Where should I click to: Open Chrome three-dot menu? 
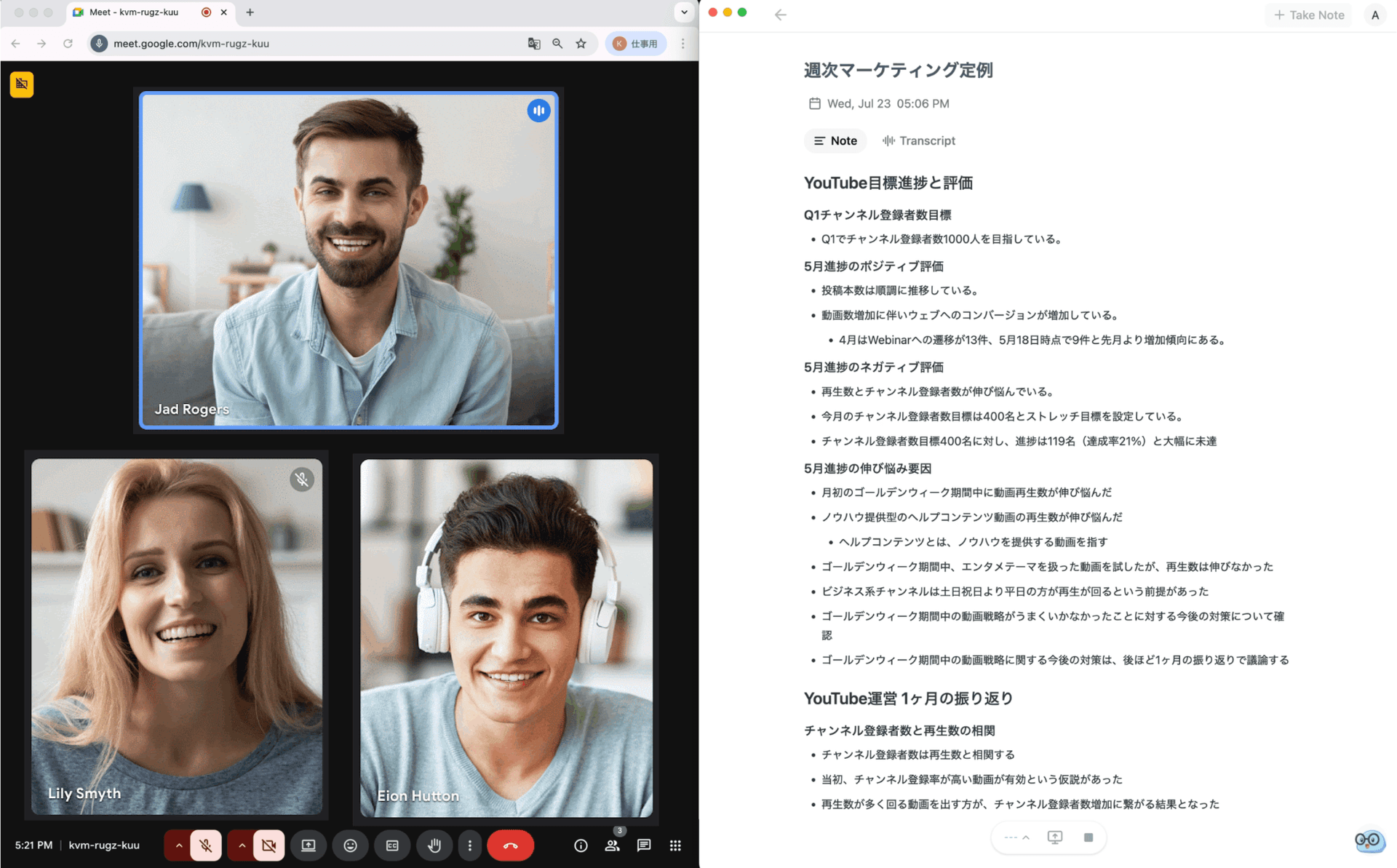pyautogui.click(x=682, y=44)
